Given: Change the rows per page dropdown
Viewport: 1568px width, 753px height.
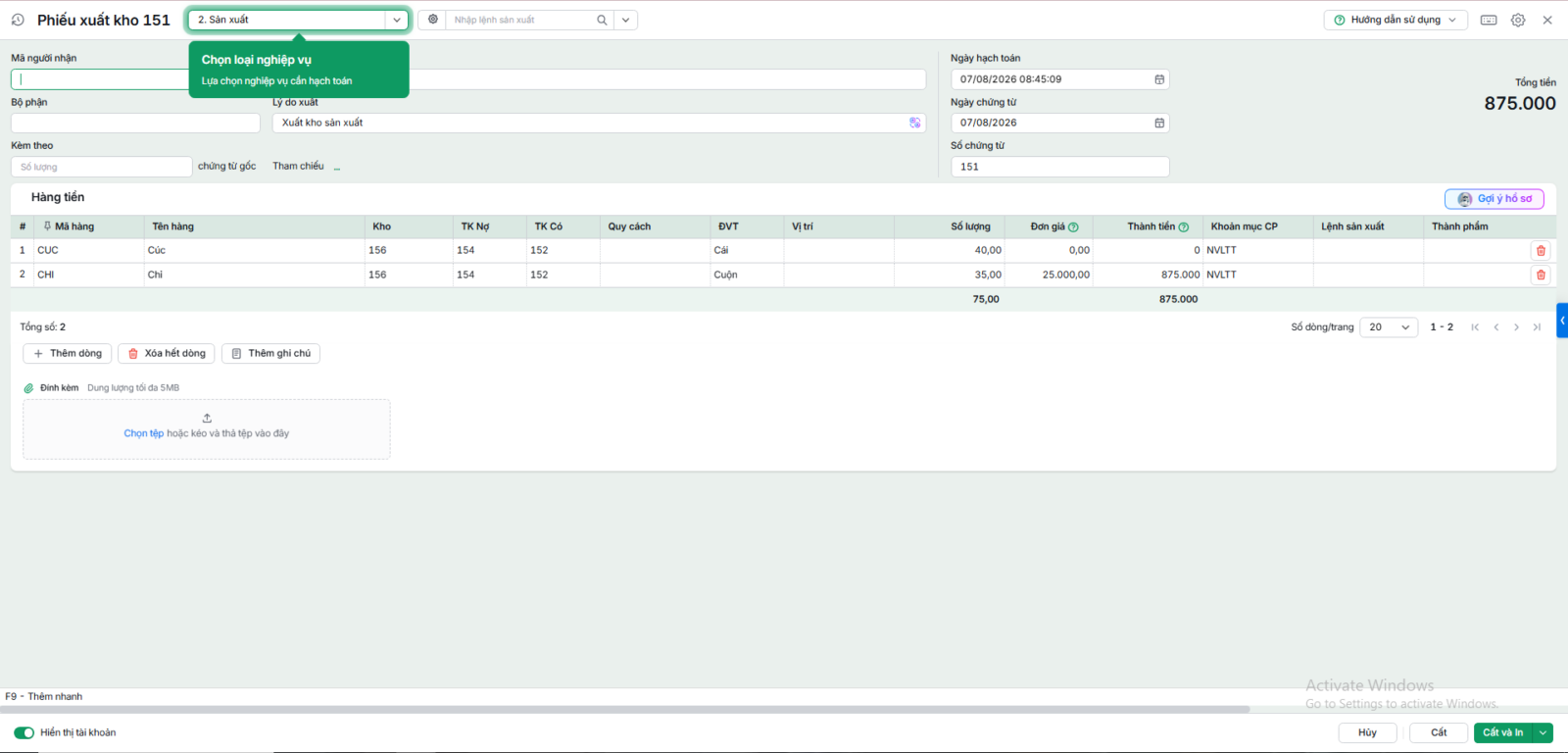Looking at the screenshot, I should [x=1389, y=327].
